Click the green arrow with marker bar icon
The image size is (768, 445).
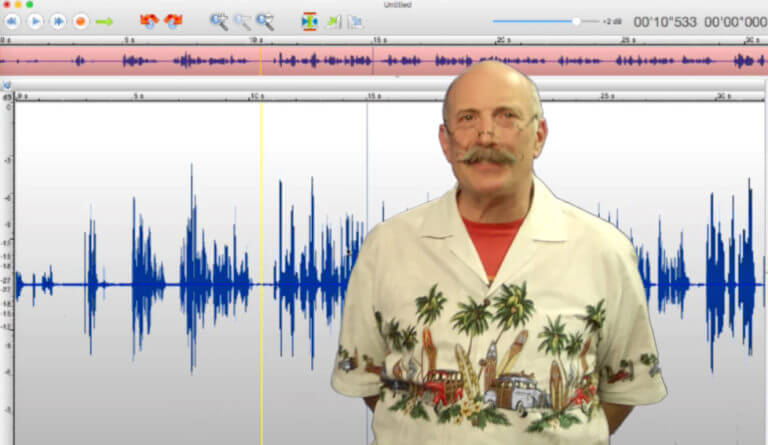pyautogui.click(x=334, y=22)
